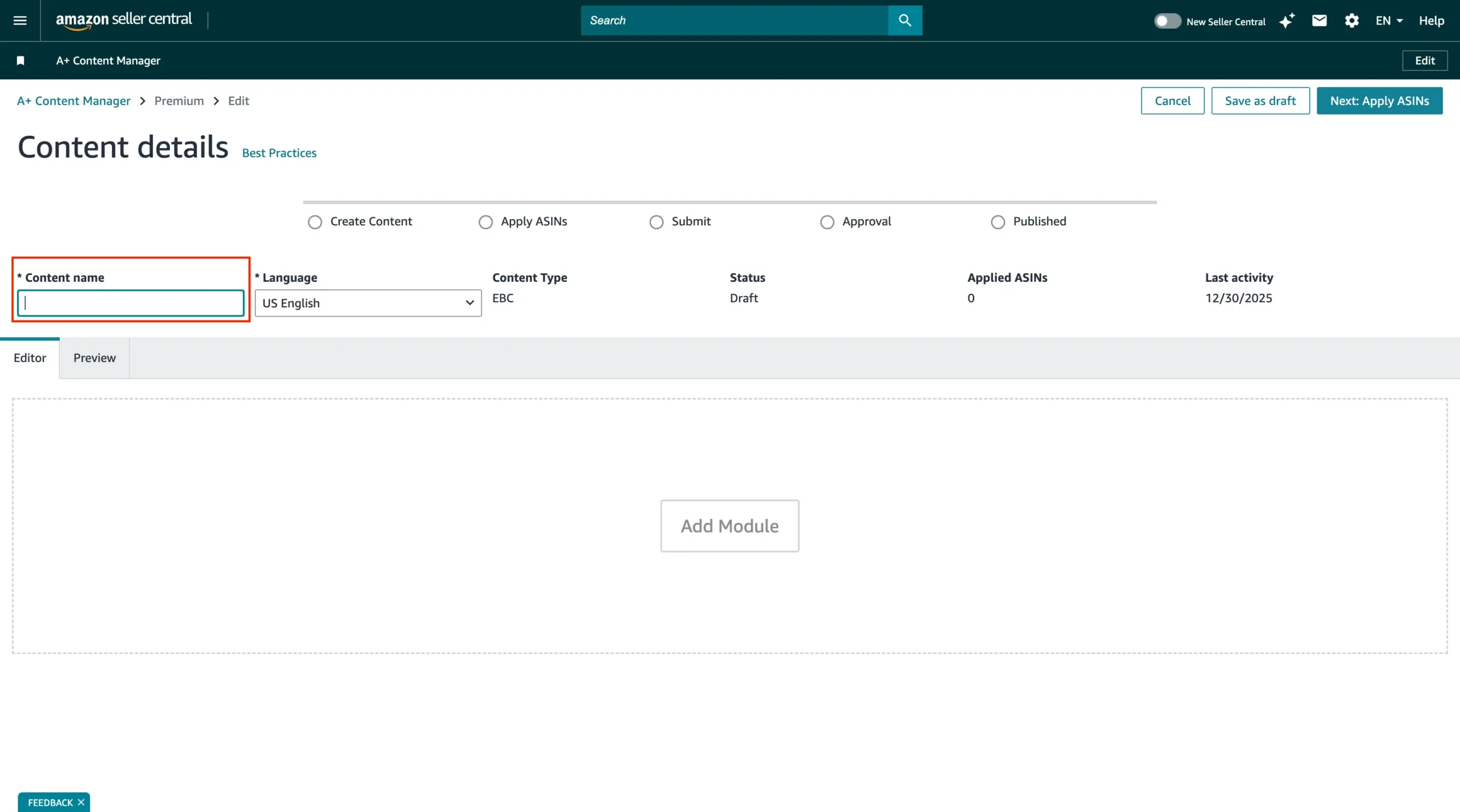The width and height of the screenshot is (1460, 812).
Task: Select the Submit step radio
Action: click(x=656, y=222)
